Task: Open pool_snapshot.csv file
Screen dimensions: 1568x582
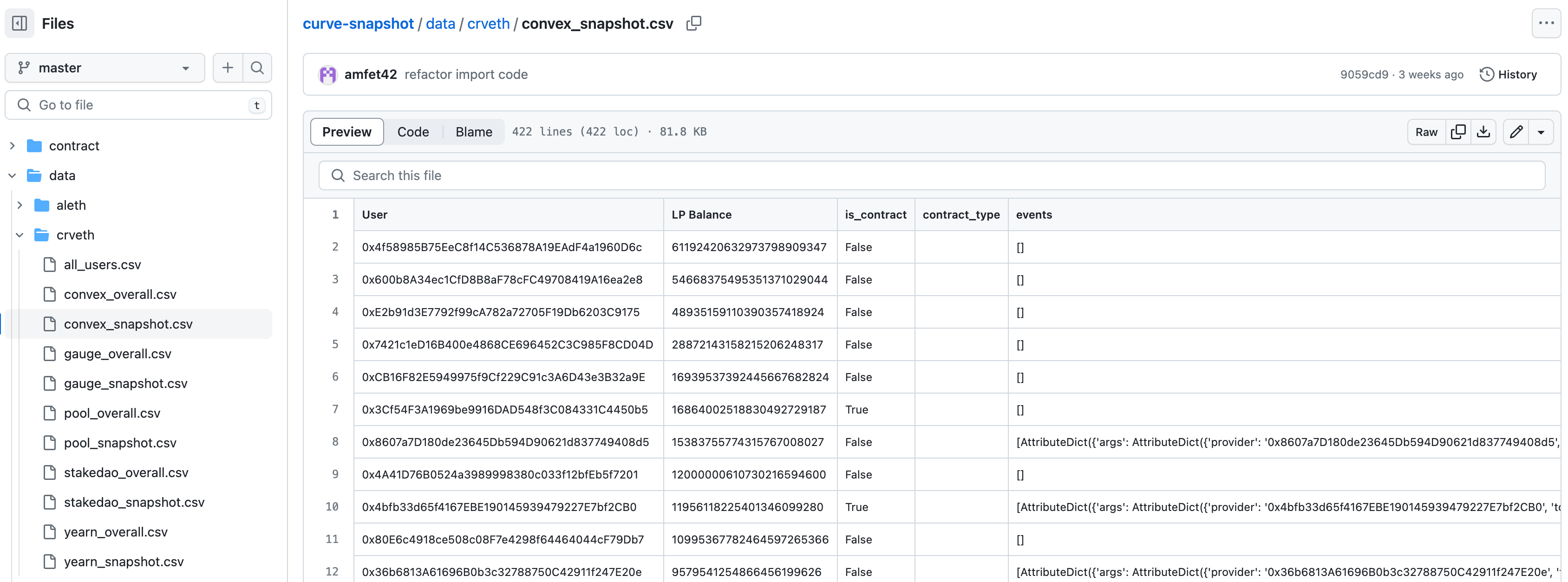Action: click(x=120, y=443)
